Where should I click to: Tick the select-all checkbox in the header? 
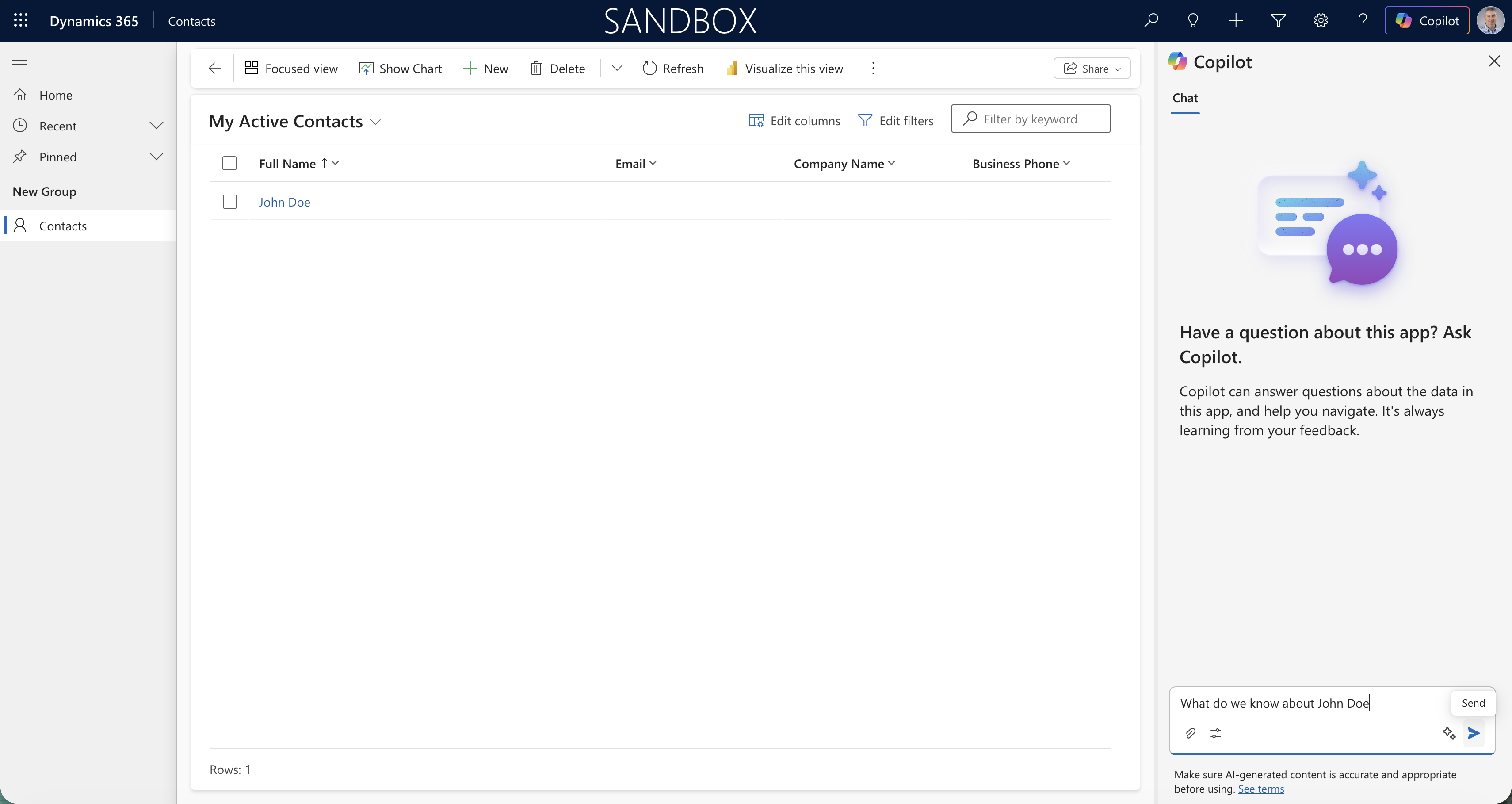229,163
